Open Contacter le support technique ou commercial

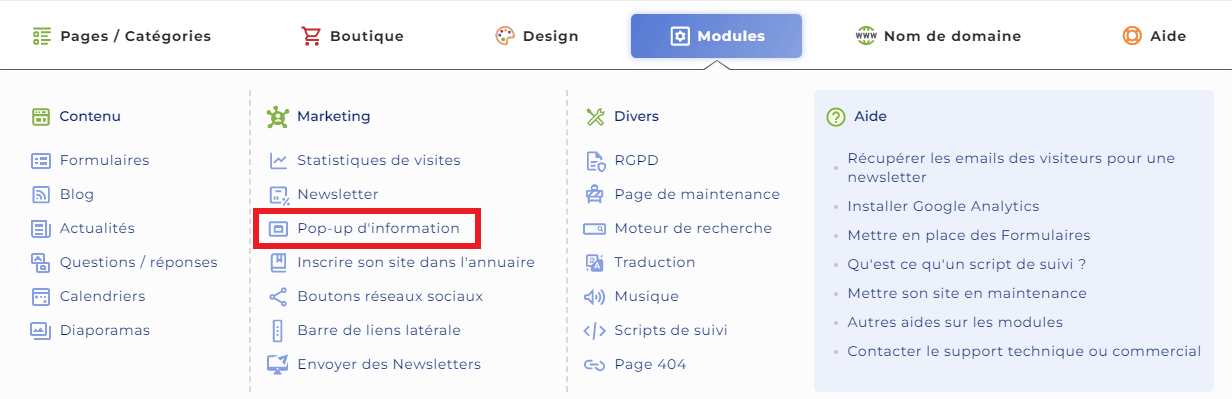pos(1024,351)
